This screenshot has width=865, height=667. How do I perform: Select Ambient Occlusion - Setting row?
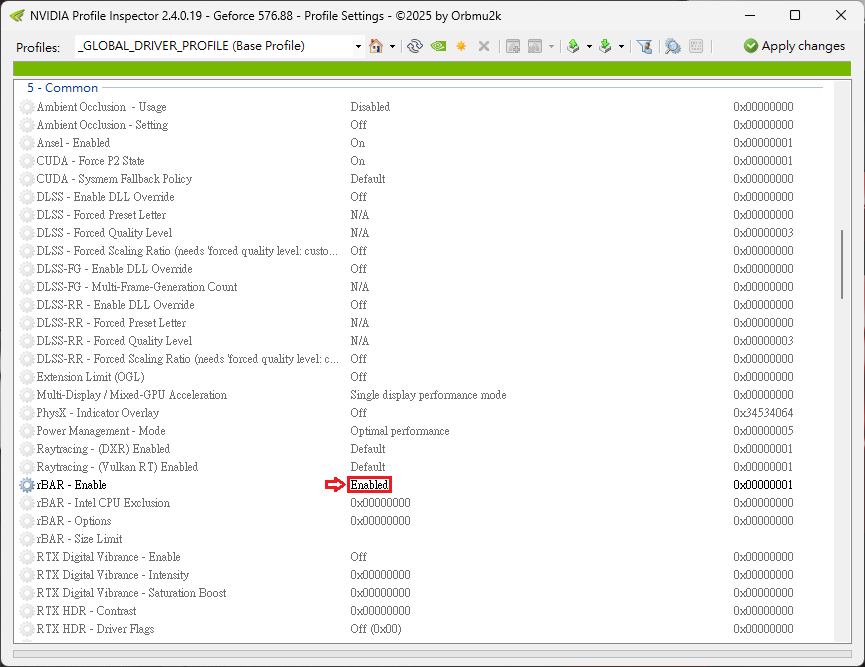coord(425,125)
